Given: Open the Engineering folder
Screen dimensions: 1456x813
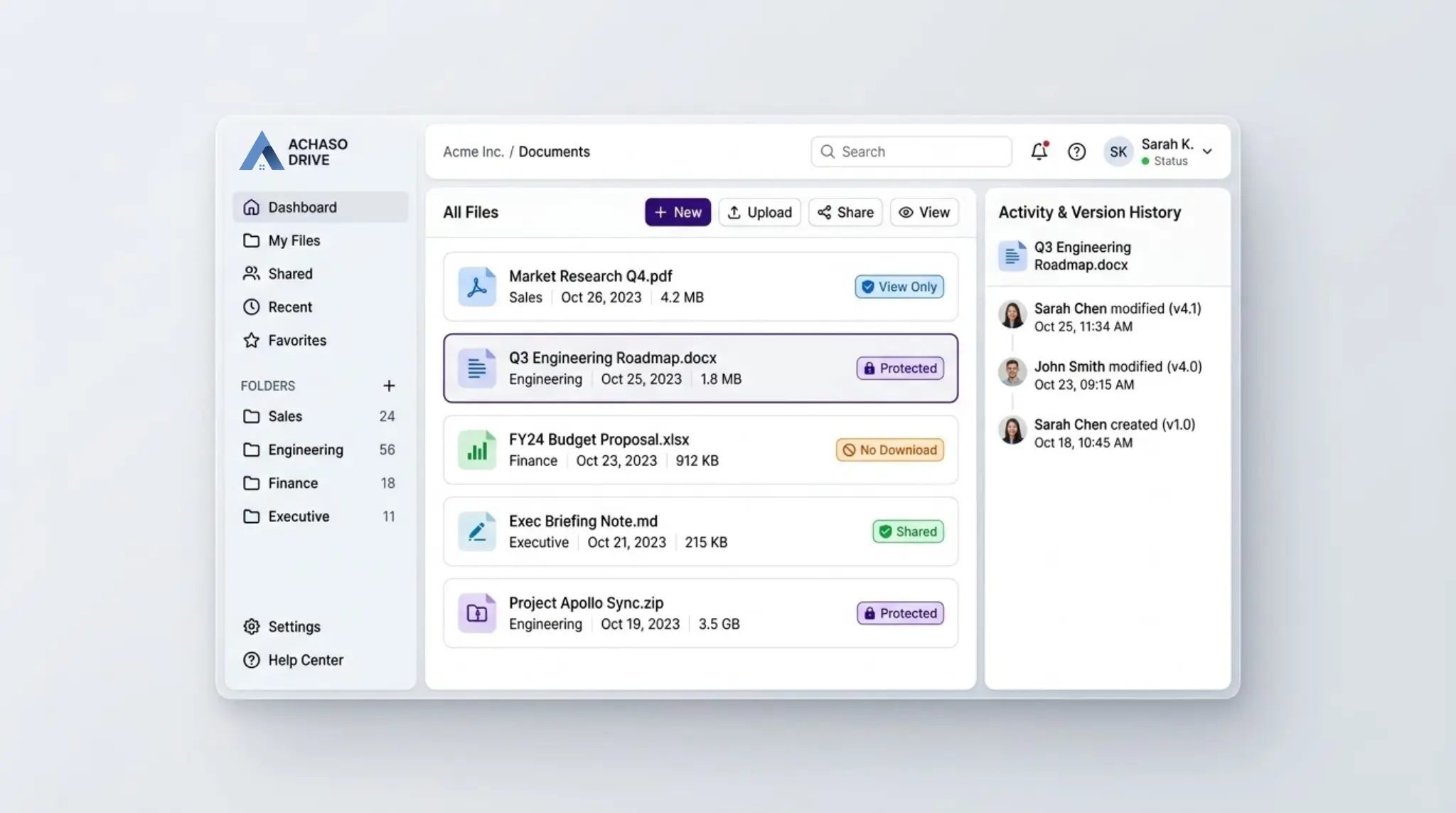Looking at the screenshot, I should (x=320, y=450).
